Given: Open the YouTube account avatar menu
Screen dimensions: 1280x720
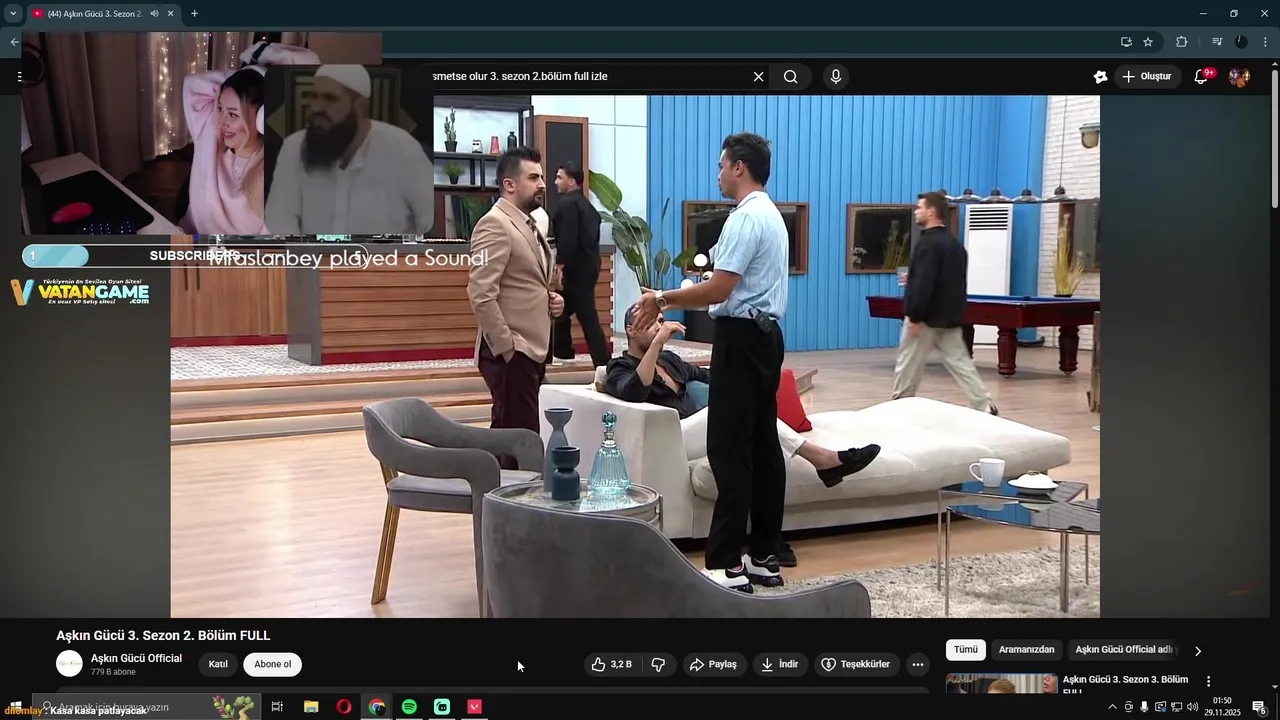Looking at the screenshot, I should [x=1239, y=77].
